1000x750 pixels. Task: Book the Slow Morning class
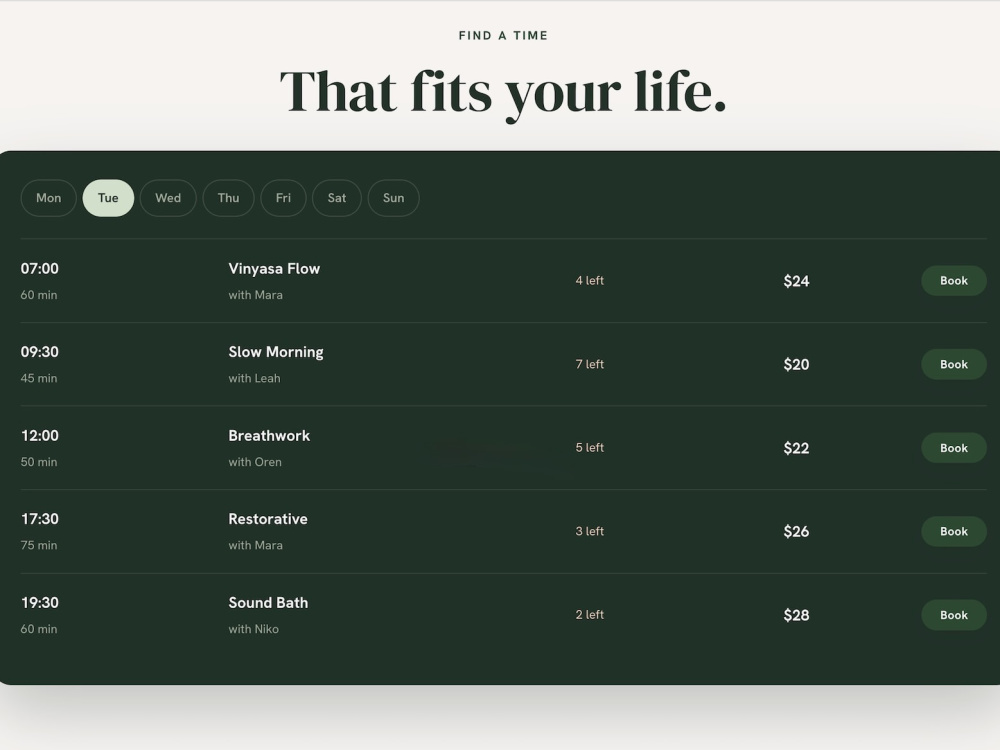click(953, 364)
